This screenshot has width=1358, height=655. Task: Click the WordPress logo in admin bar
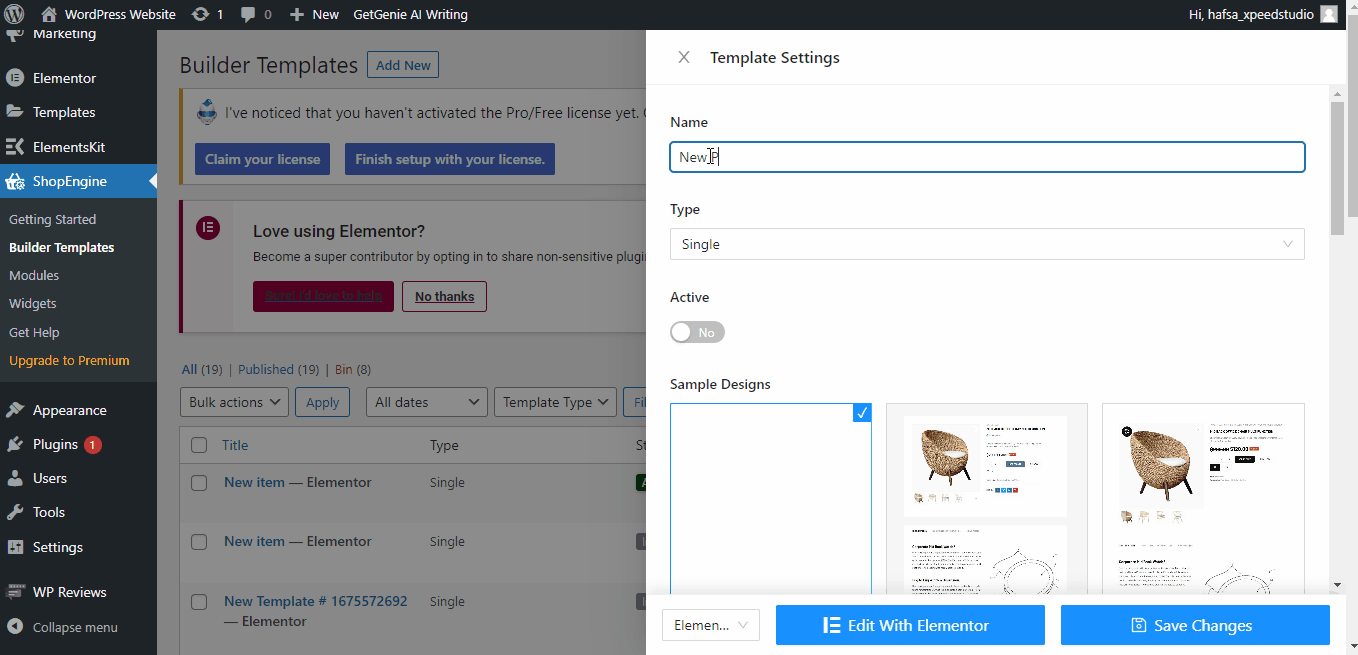(x=14, y=14)
